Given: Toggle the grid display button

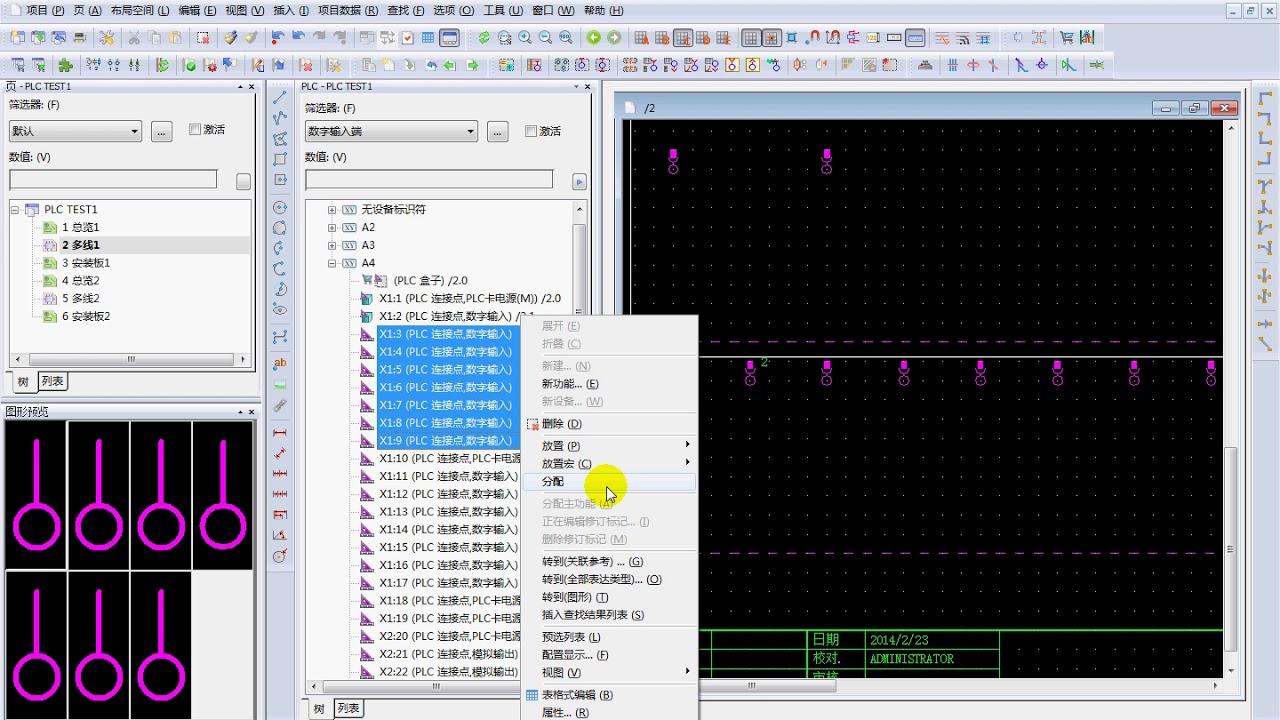Looking at the screenshot, I should coord(751,38).
